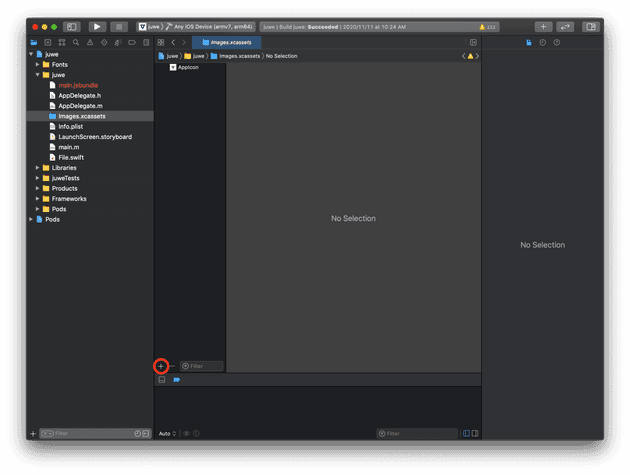The height and width of the screenshot is (475, 630).
Task: Expand the Products folder
Action: 37,188
